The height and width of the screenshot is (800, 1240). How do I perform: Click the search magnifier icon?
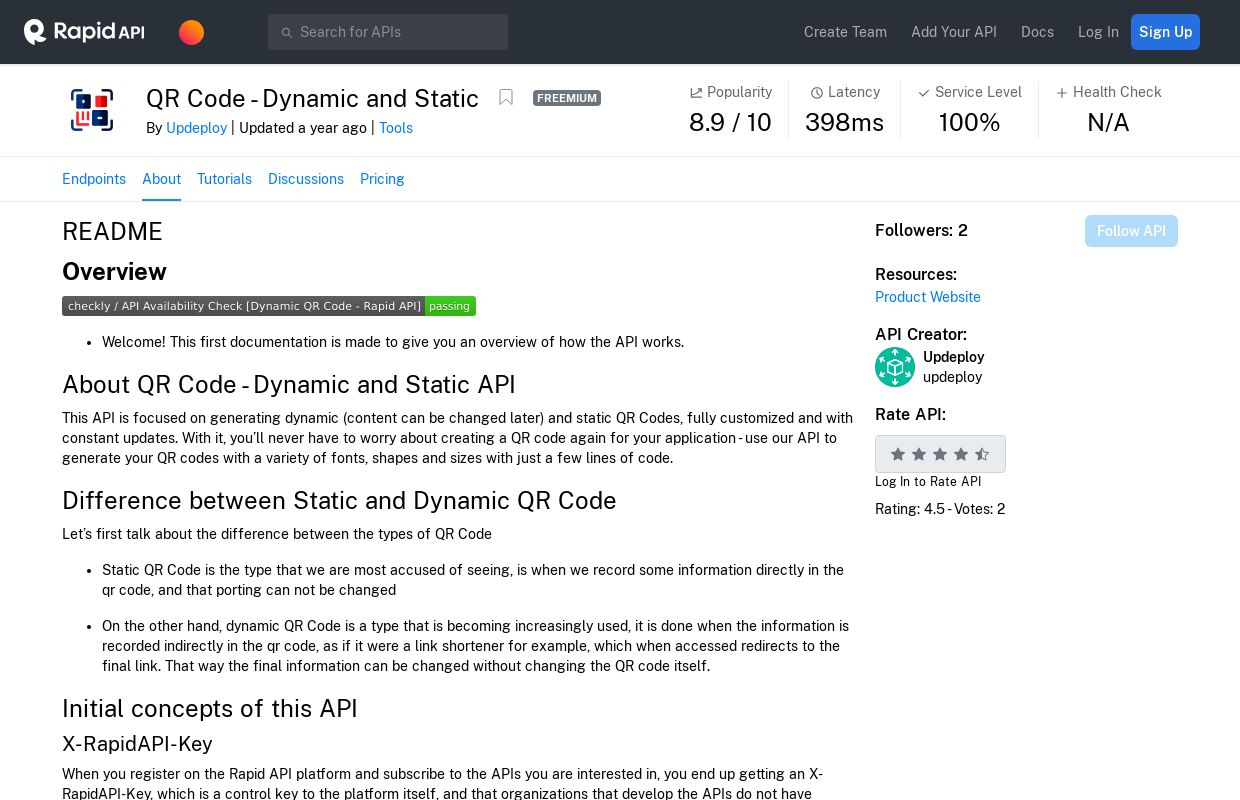pyautogui.click(x=286, y=32)
